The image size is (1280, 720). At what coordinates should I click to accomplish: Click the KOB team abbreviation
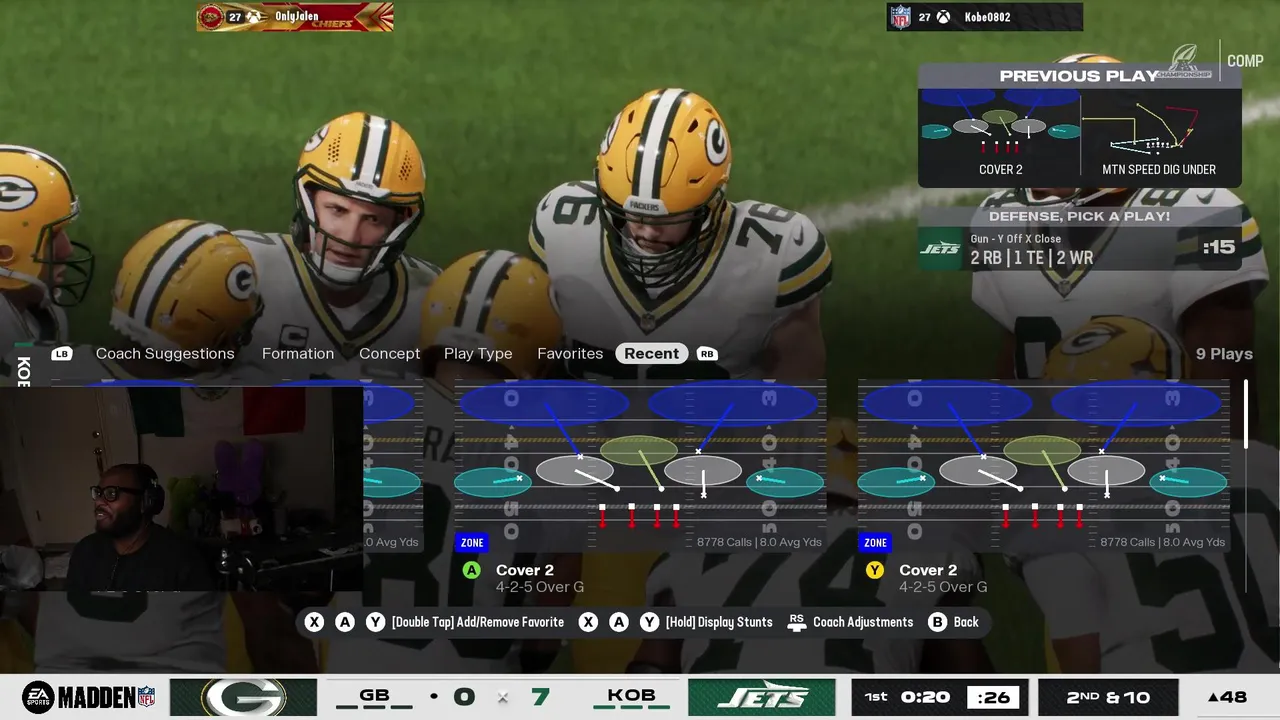point(632,695)
